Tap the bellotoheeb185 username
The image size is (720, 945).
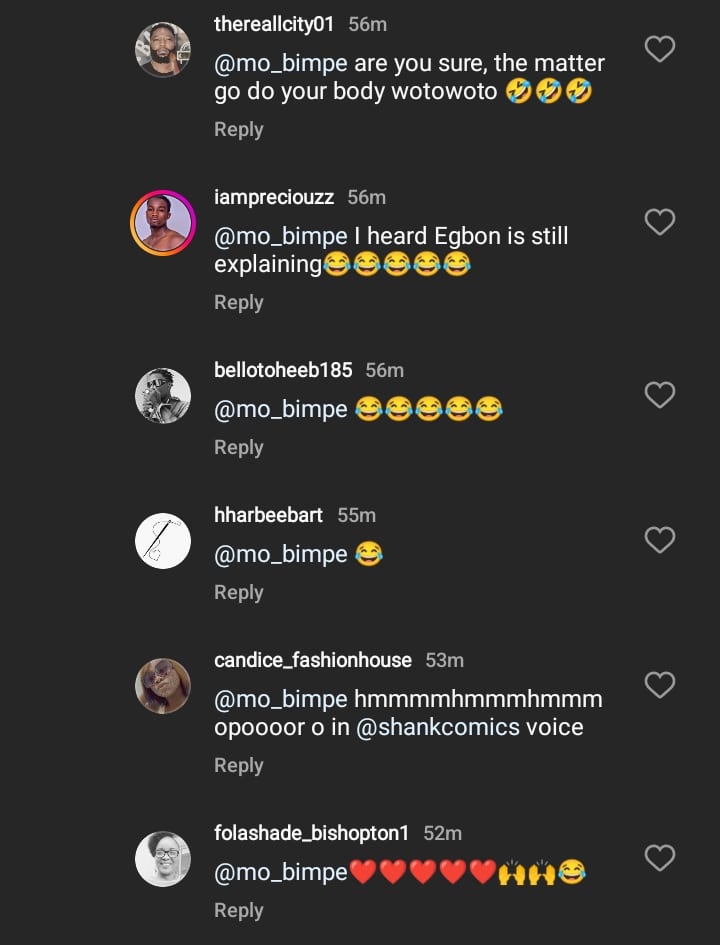click(x=283, y=370)
